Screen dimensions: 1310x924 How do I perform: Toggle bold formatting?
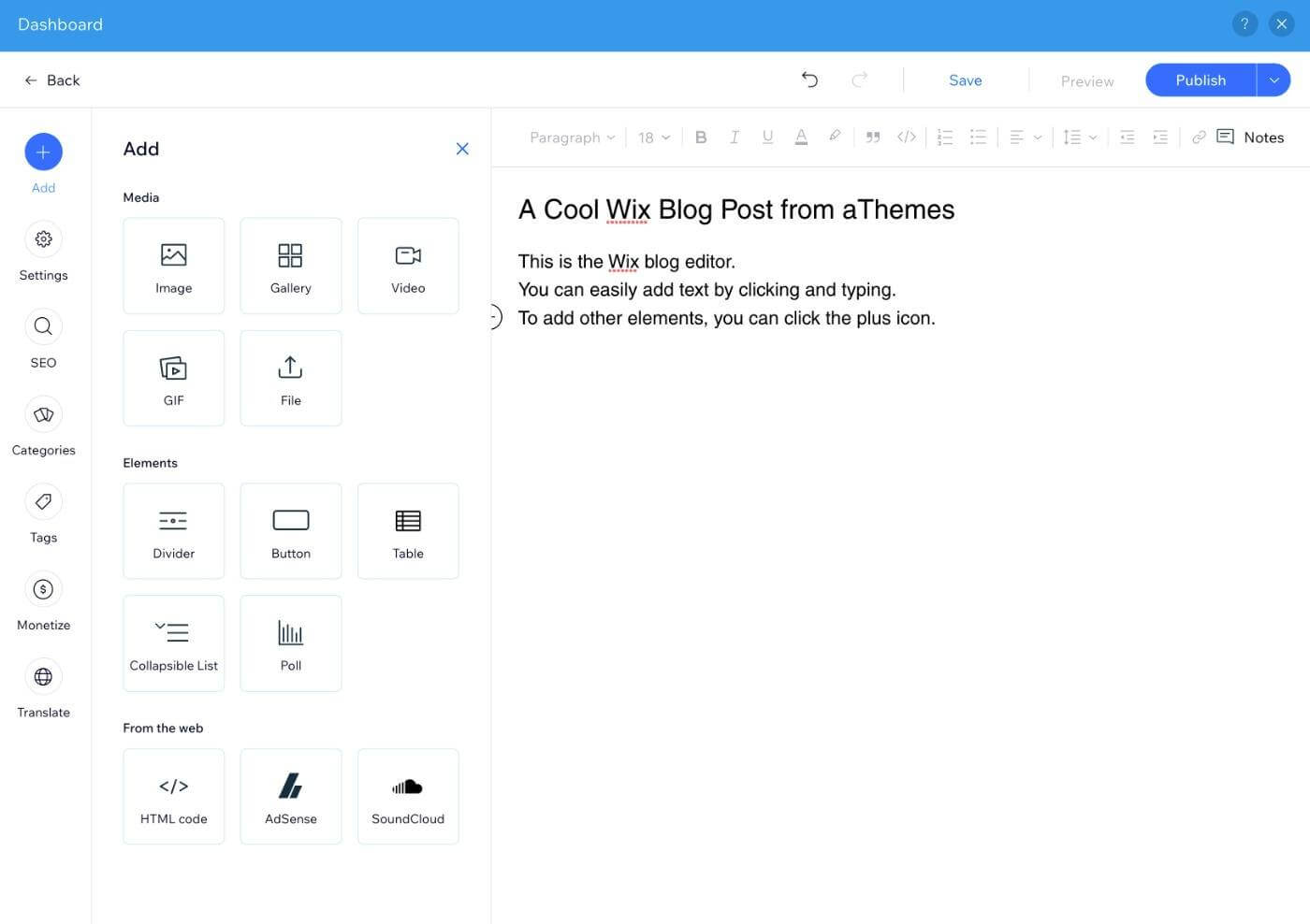tap(701, 137)
